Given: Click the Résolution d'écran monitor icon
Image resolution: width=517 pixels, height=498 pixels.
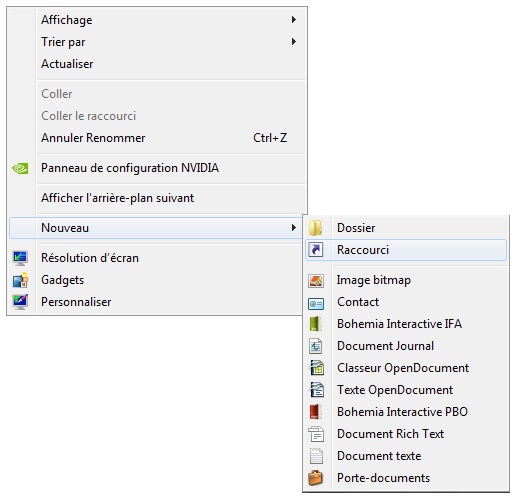Looking at the screenshot, I should (20, 258).
